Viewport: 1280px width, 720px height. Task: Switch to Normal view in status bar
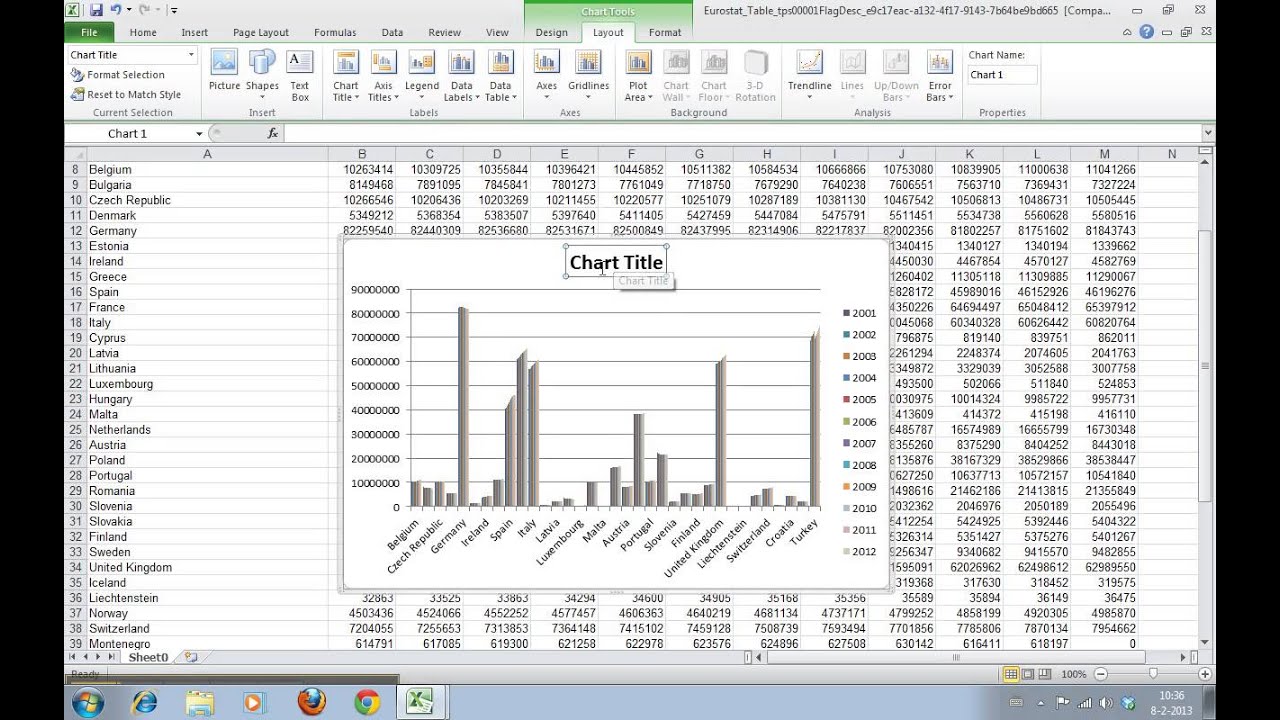[x=1011, y=674]
